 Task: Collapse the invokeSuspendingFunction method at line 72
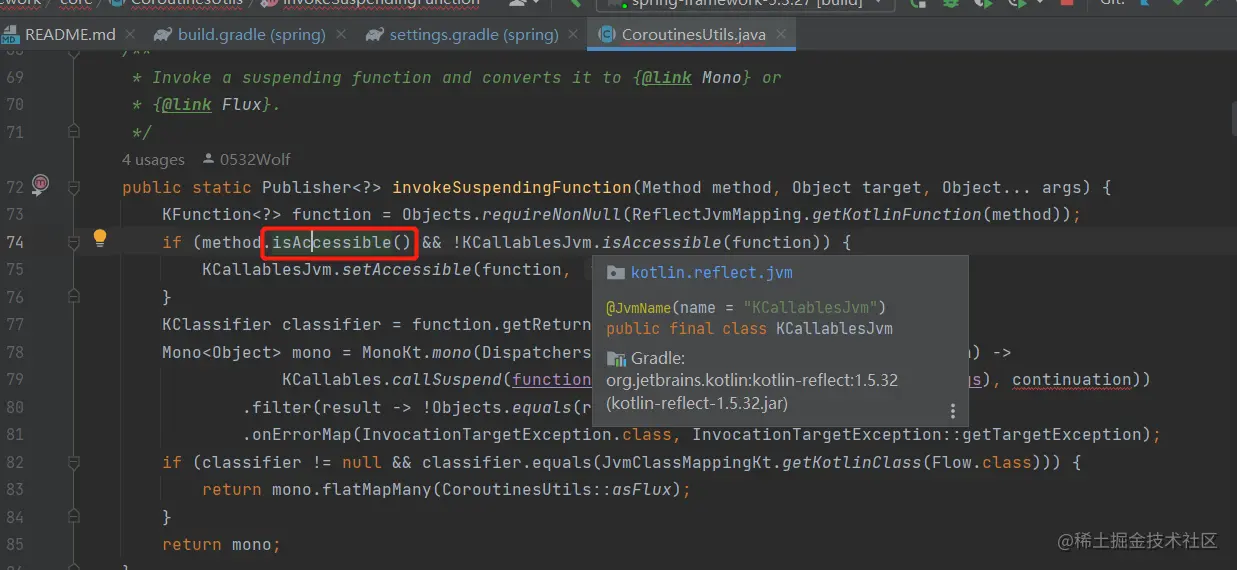click(x=73, y=187)
